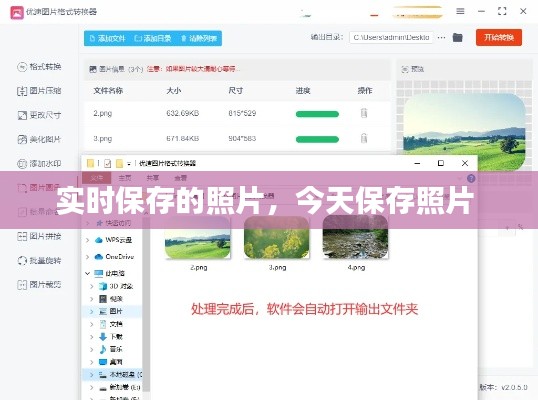Select the 更改尺寸 resize tool in sidebar
The width and height of the screenshot is (538, 400).
(x=39, y=115)
